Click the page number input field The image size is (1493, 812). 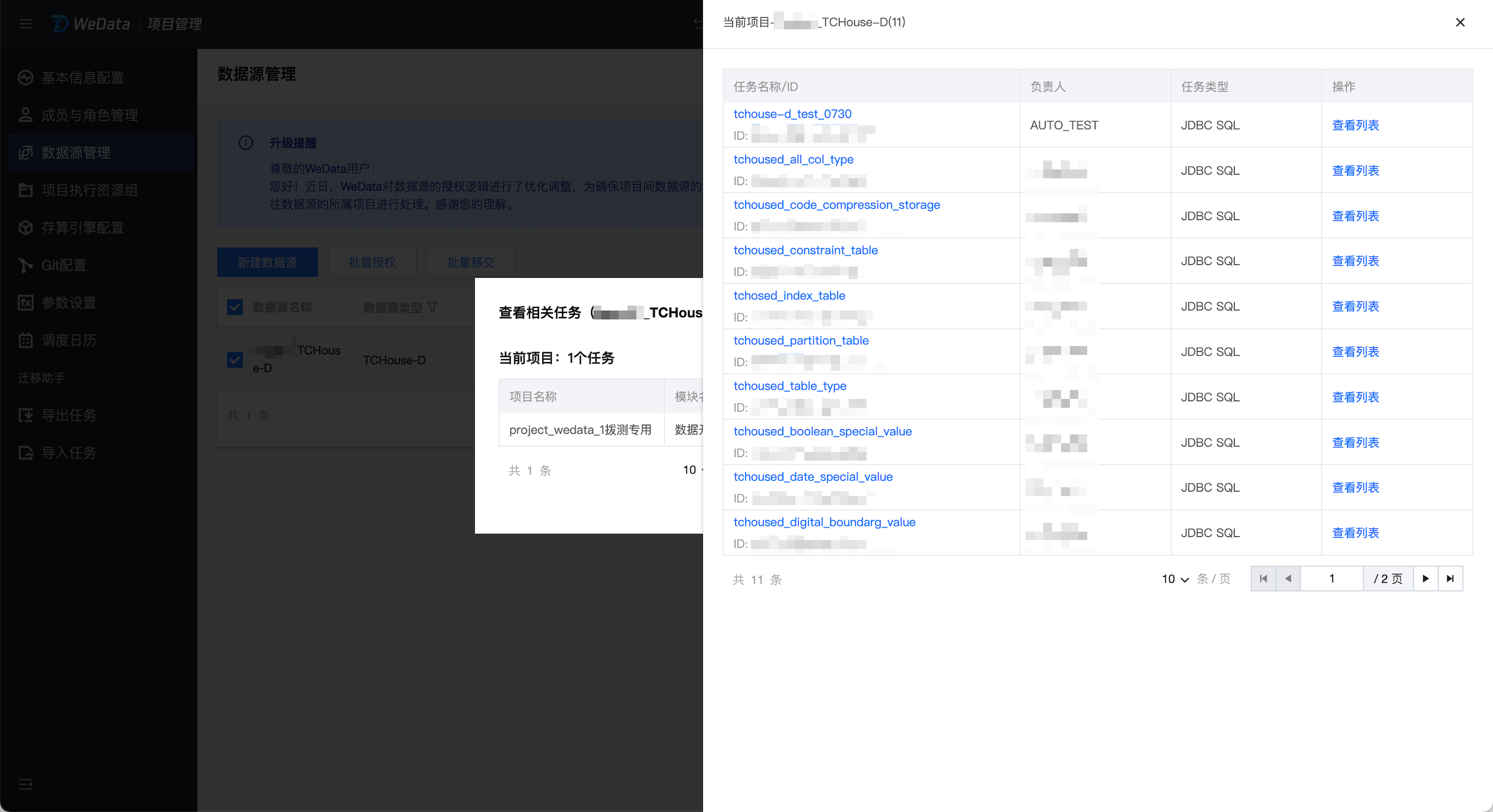click(1331, 578)
